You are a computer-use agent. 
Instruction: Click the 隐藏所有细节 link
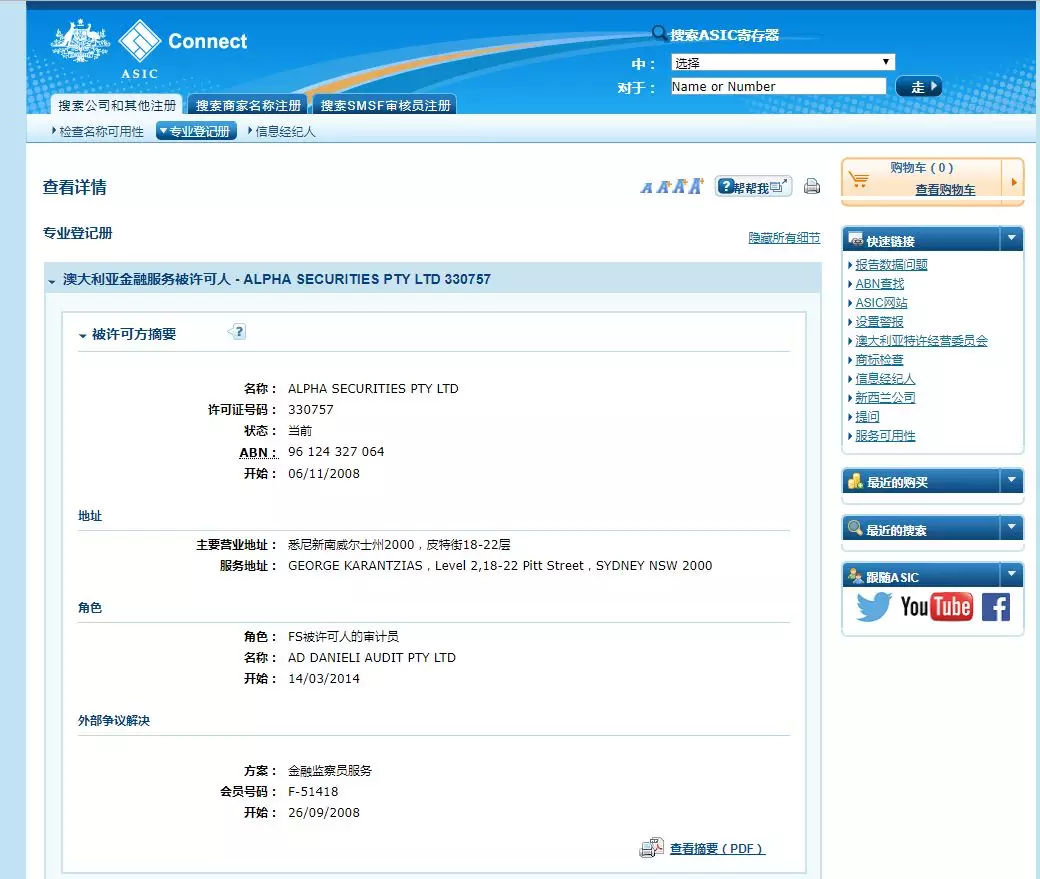pos(784,238)
